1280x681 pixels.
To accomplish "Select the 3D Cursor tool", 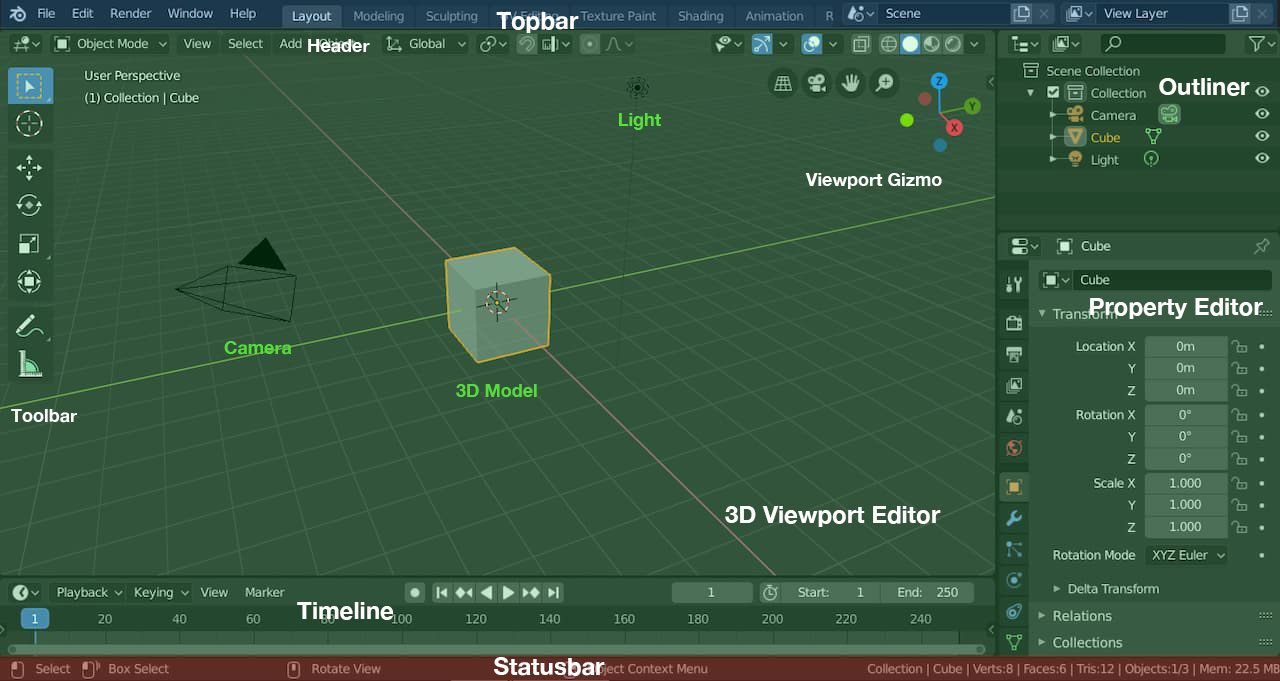I will coord(29,124).
